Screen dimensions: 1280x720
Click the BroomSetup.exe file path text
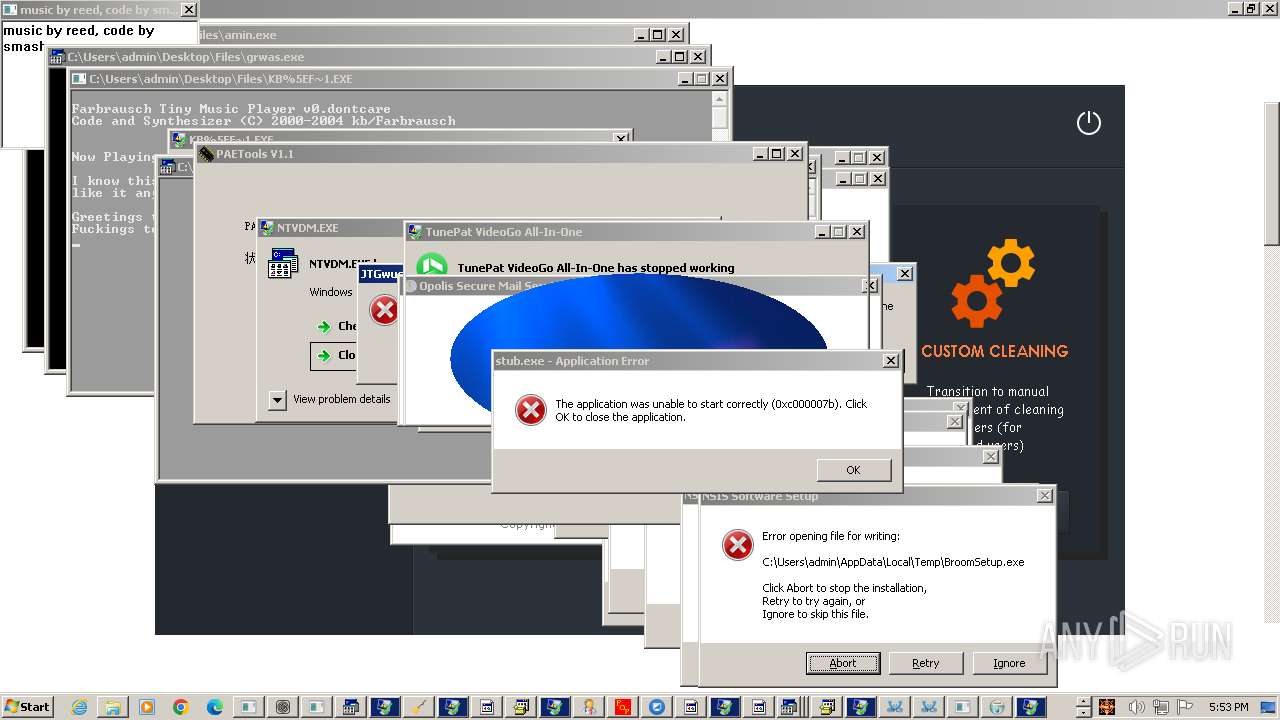(893, 562)
